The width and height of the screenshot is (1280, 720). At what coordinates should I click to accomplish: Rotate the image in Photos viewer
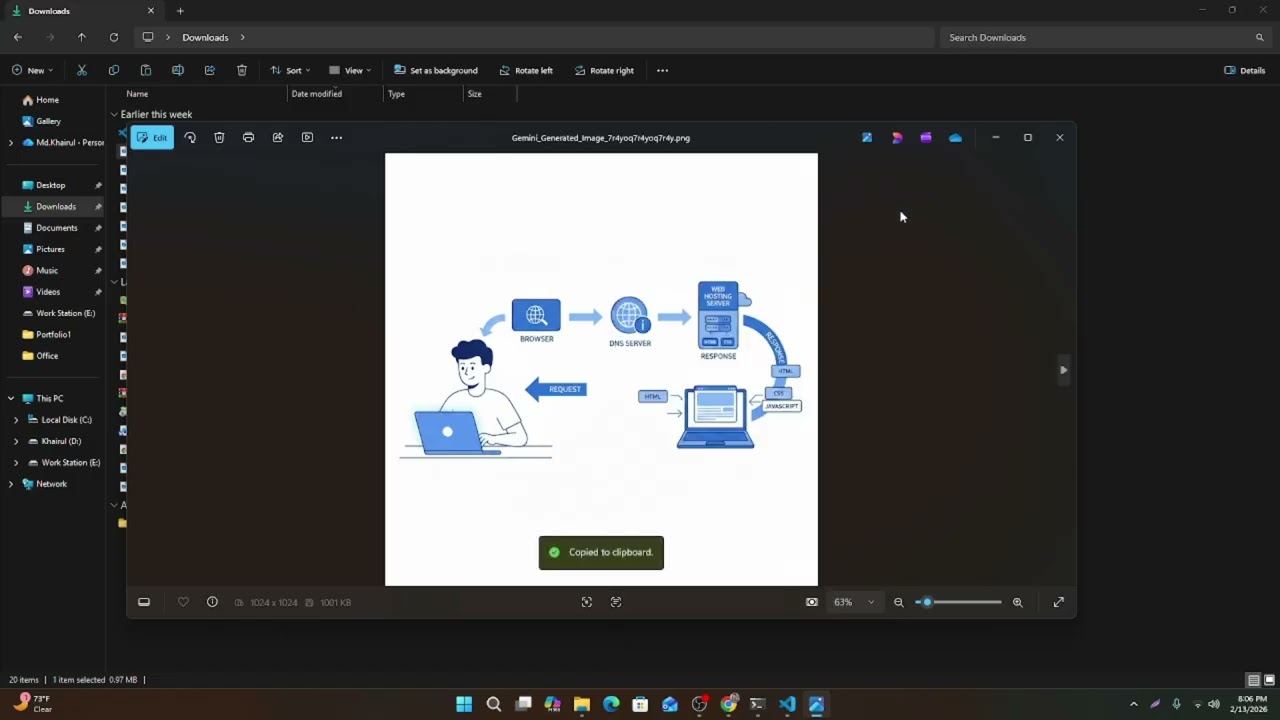click(190, 138)
